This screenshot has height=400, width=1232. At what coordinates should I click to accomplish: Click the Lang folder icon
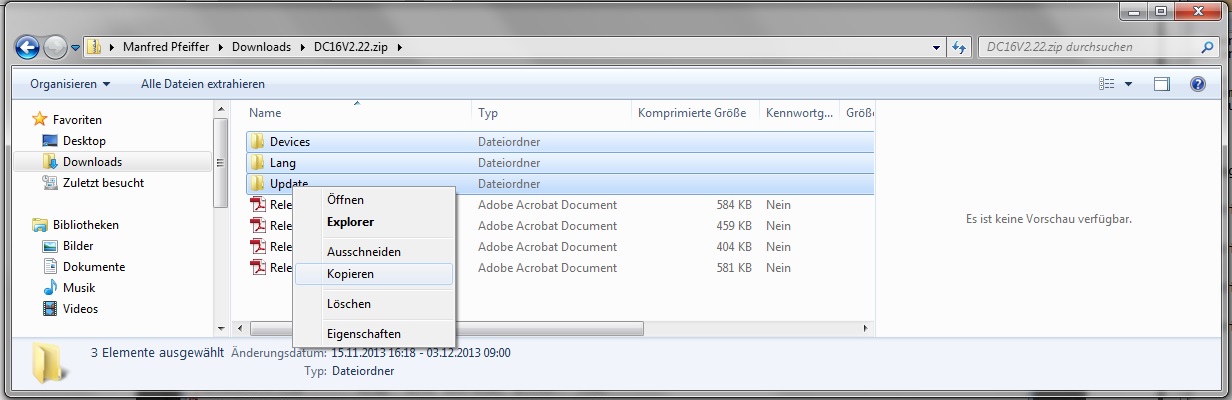257,163
